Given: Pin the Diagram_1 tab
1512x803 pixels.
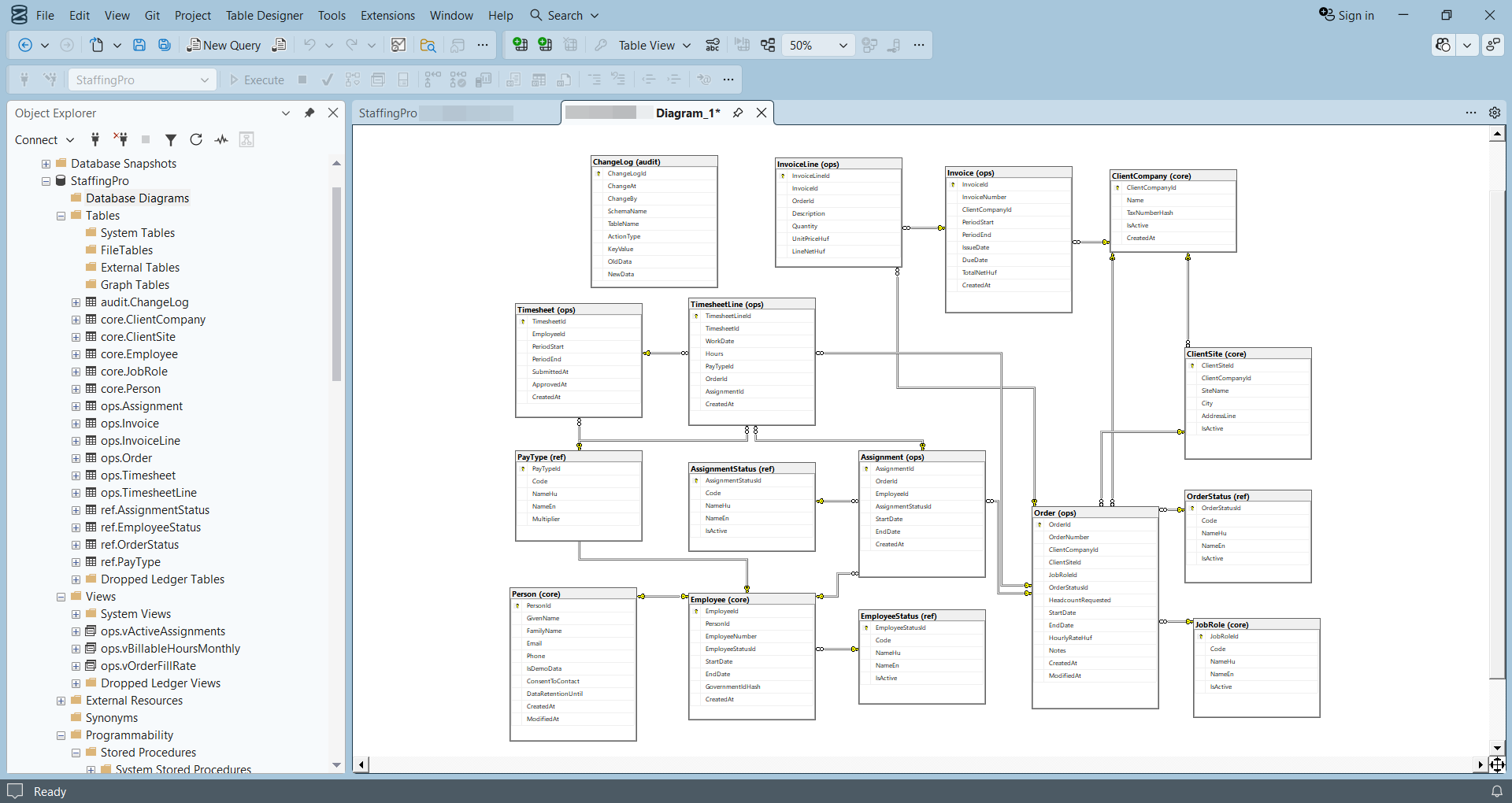Looking at the screenshot, I should click(738, 113).
